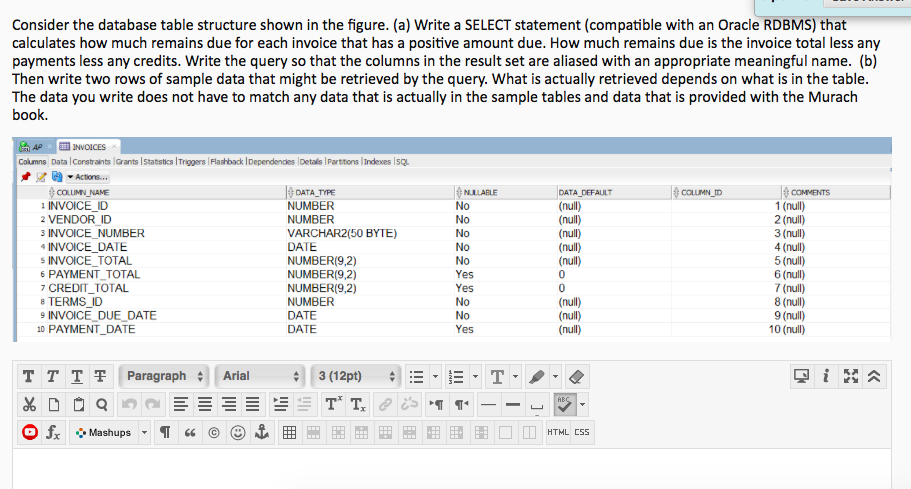Insert anchor into text
This screenshot has width=911, height=489.
262,432
